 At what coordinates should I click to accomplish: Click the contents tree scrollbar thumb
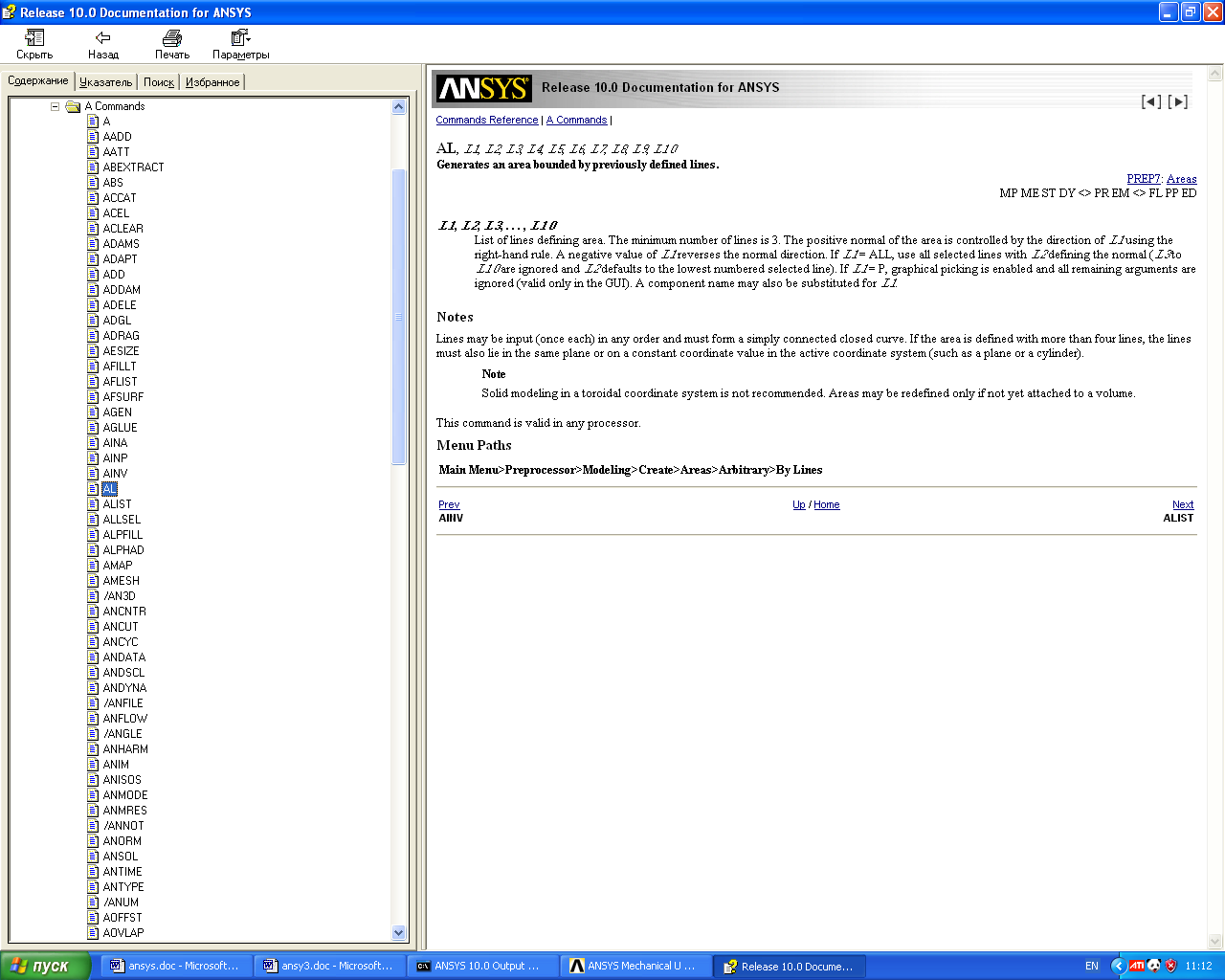[x=399, y=317]
